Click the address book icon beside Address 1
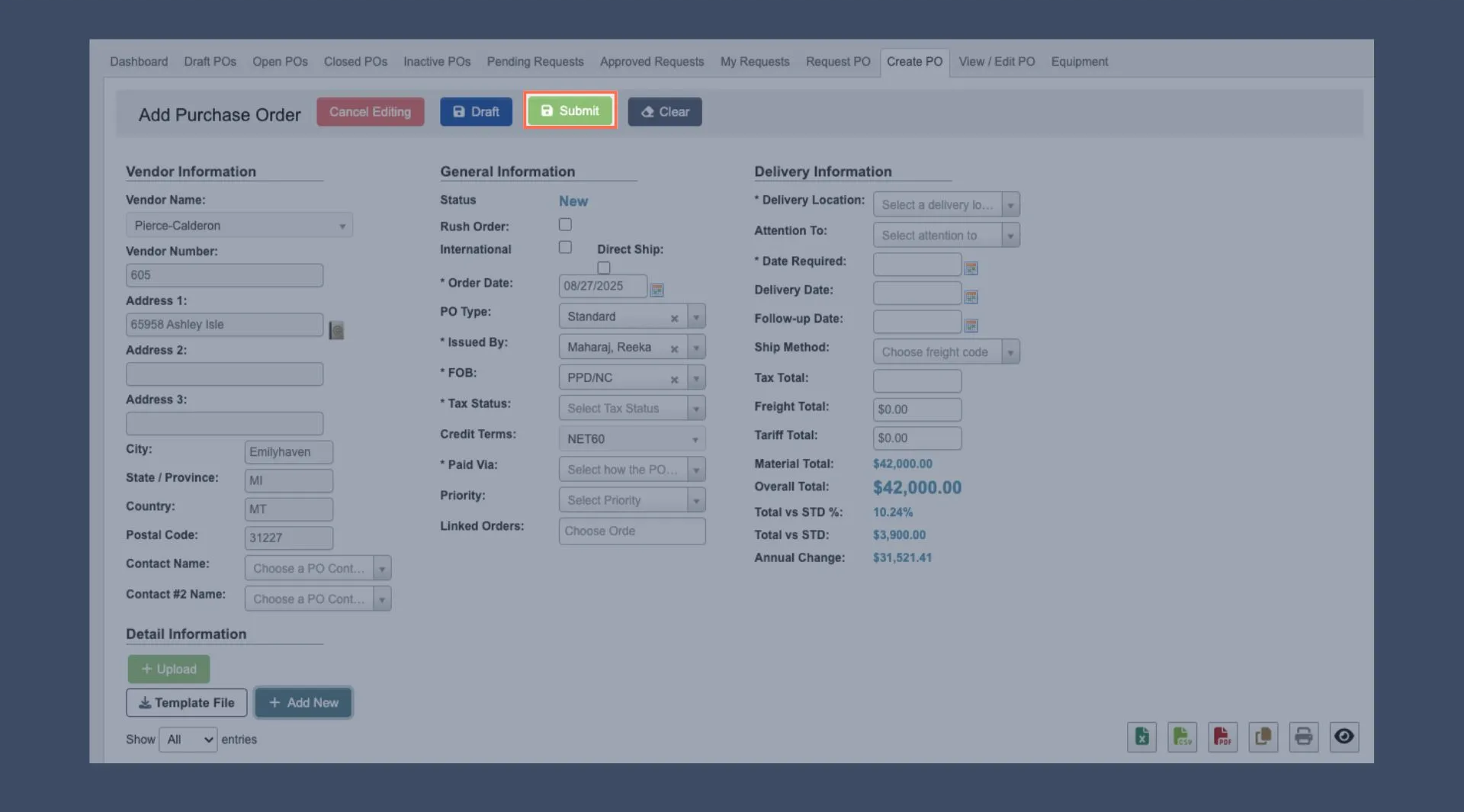Image resolution: width=1464 pixels, height=812 pixels. point(336,330)
